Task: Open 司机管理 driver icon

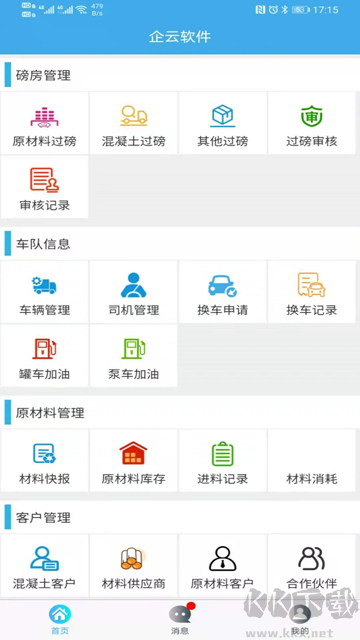Action: [133, 285]
